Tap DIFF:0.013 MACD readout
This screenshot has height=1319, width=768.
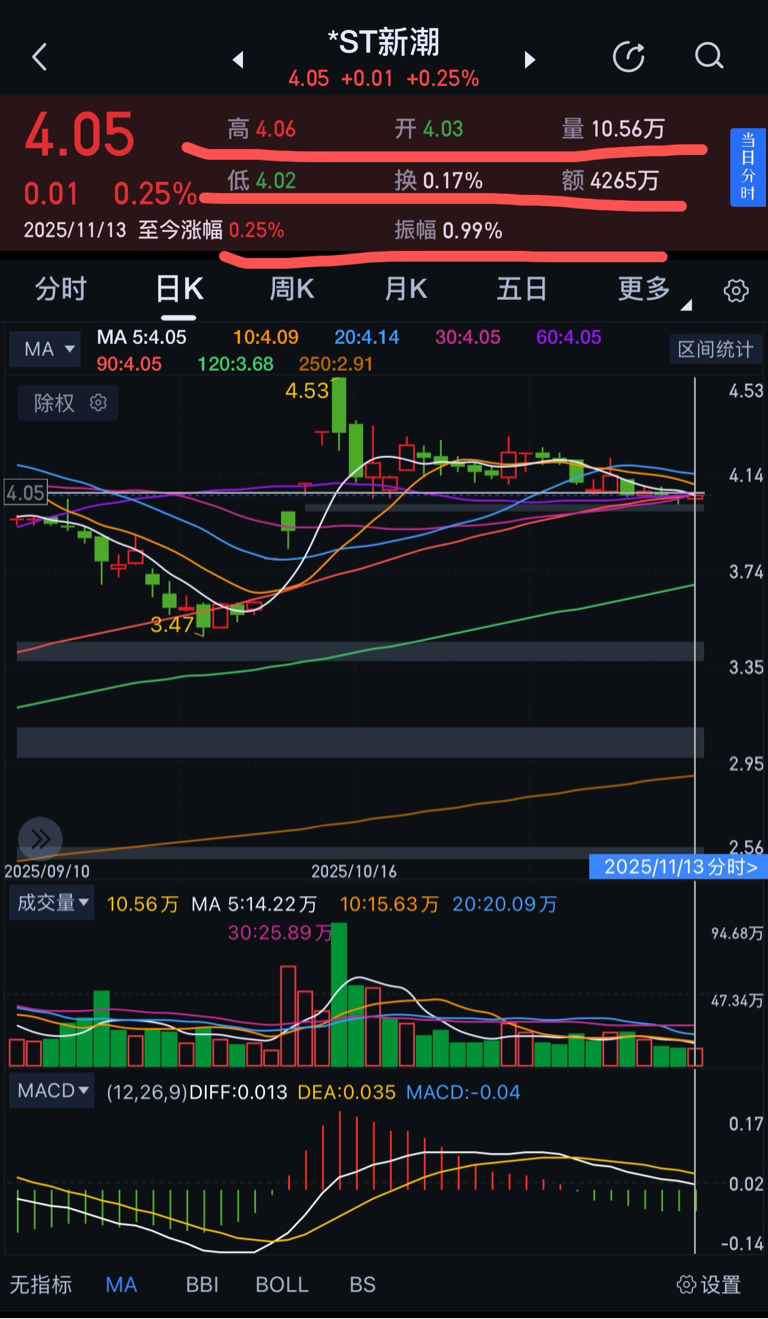point(239,1092)
